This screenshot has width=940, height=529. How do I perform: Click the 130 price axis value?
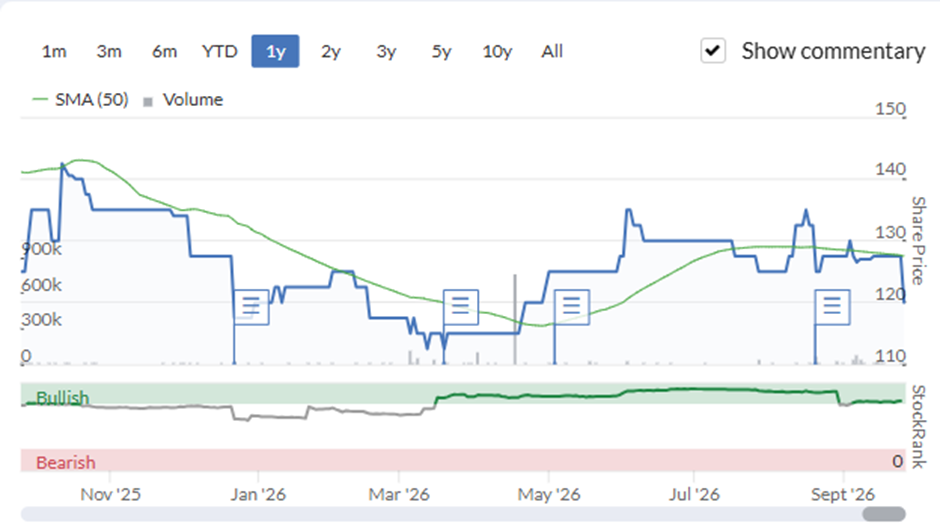click(x=890, y=232)
